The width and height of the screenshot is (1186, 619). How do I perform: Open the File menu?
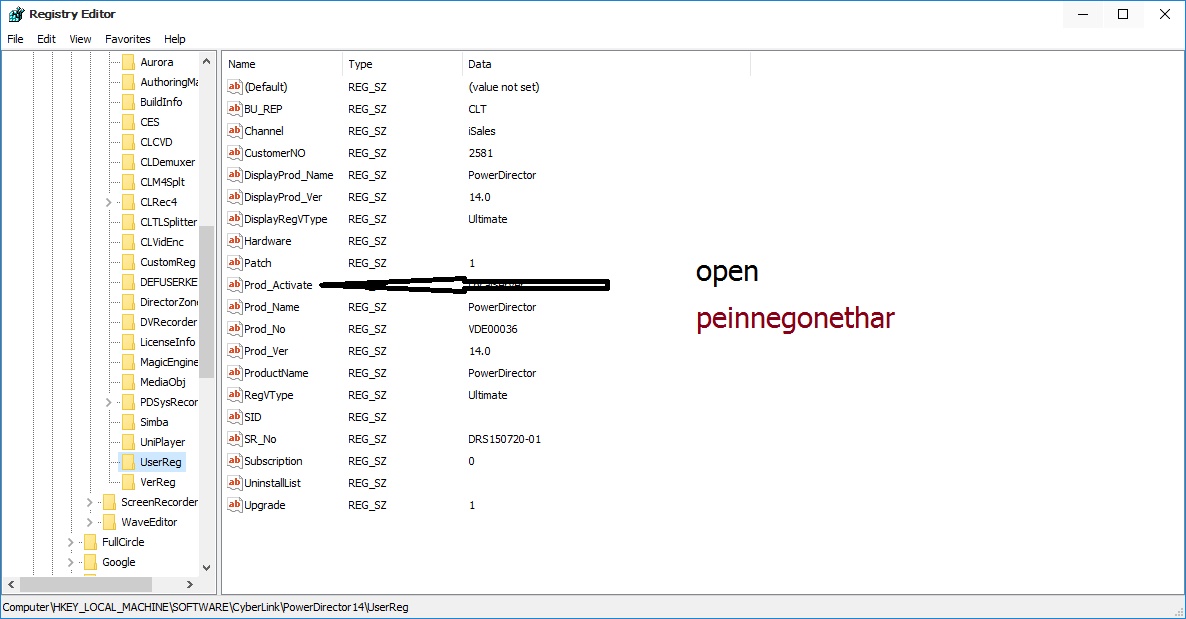tap(15, 39)
